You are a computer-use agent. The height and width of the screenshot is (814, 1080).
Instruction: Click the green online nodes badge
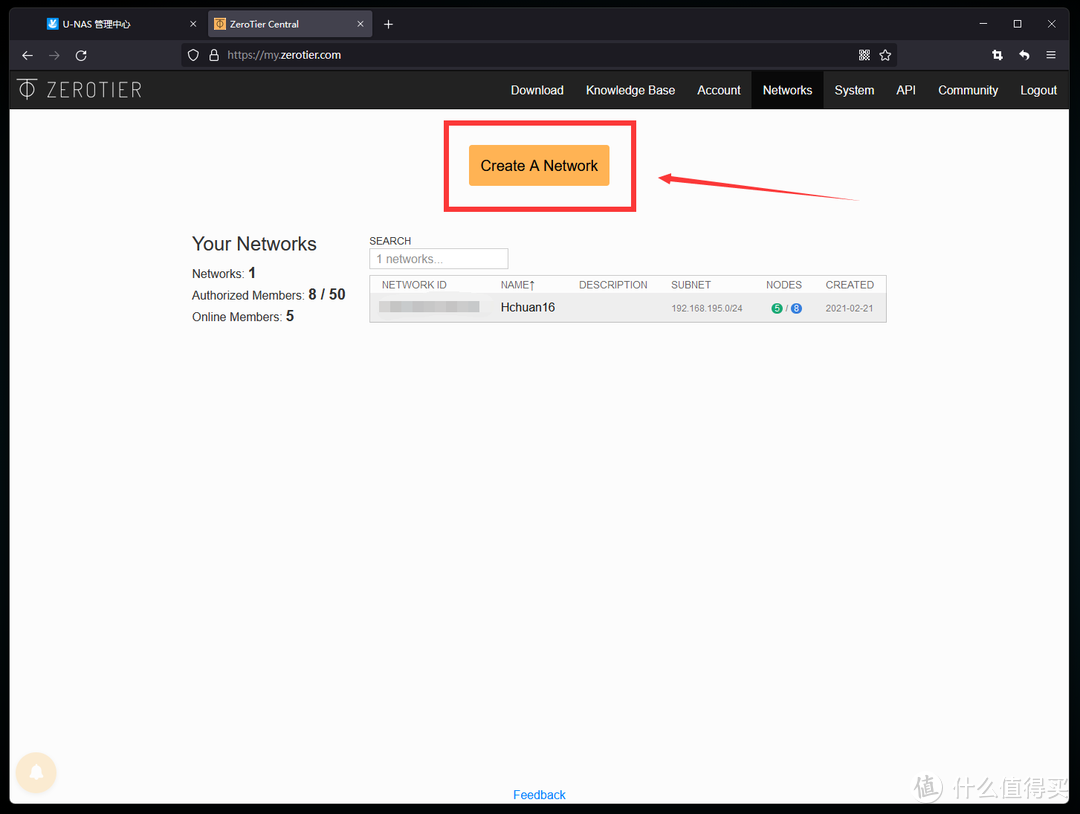tap(777, 309)
